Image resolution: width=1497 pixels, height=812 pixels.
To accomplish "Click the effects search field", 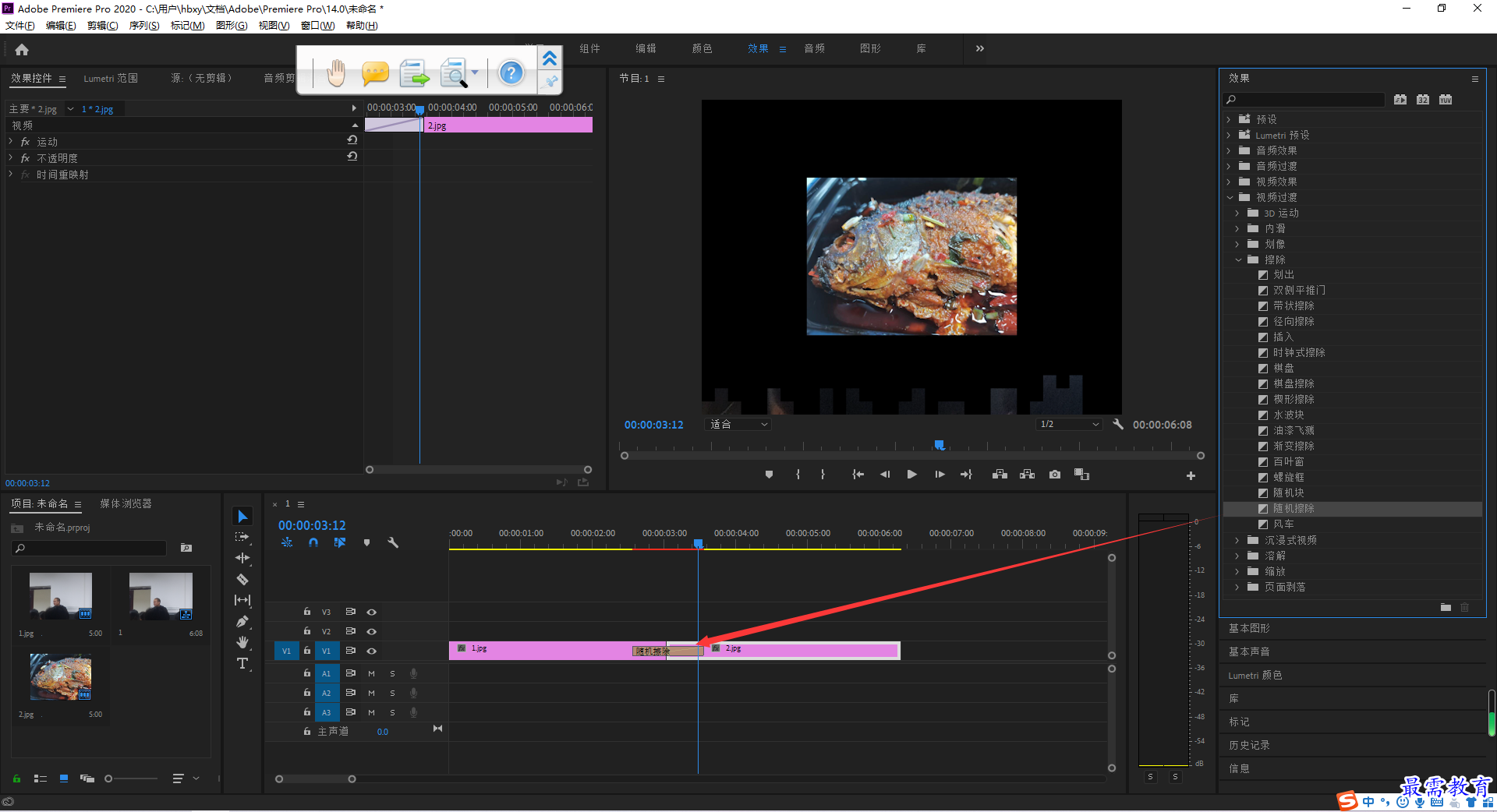I will 1304,100.
